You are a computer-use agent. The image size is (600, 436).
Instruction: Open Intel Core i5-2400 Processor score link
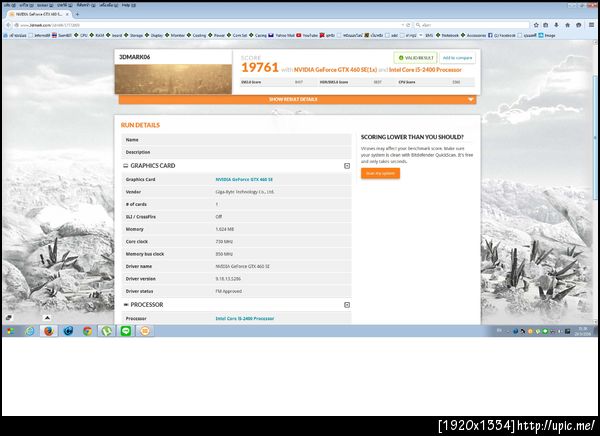(x=426, y=70)
